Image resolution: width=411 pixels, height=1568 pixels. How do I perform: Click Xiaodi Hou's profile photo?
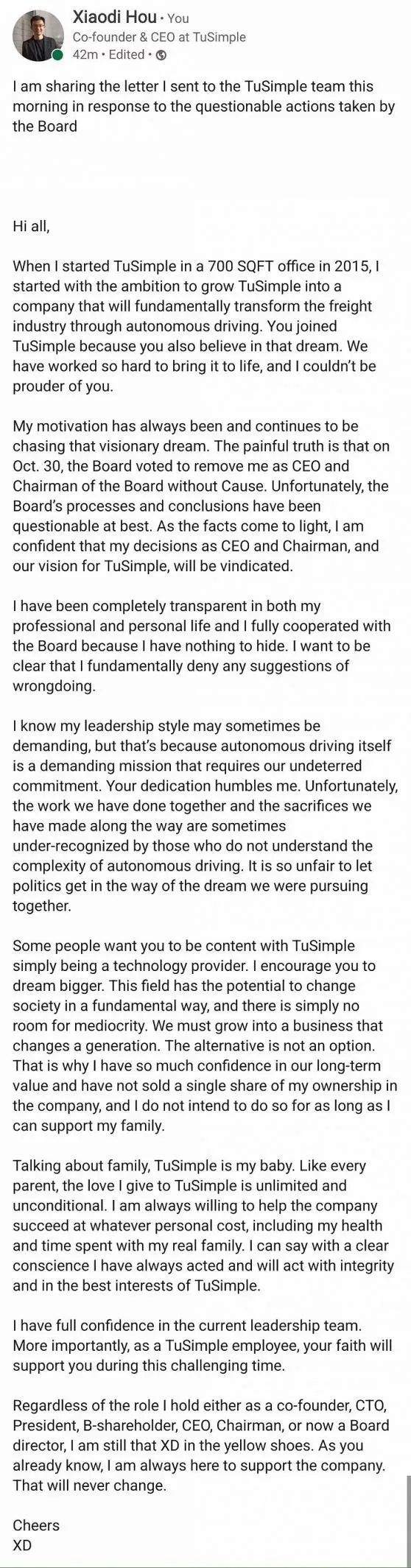point(38,35)
